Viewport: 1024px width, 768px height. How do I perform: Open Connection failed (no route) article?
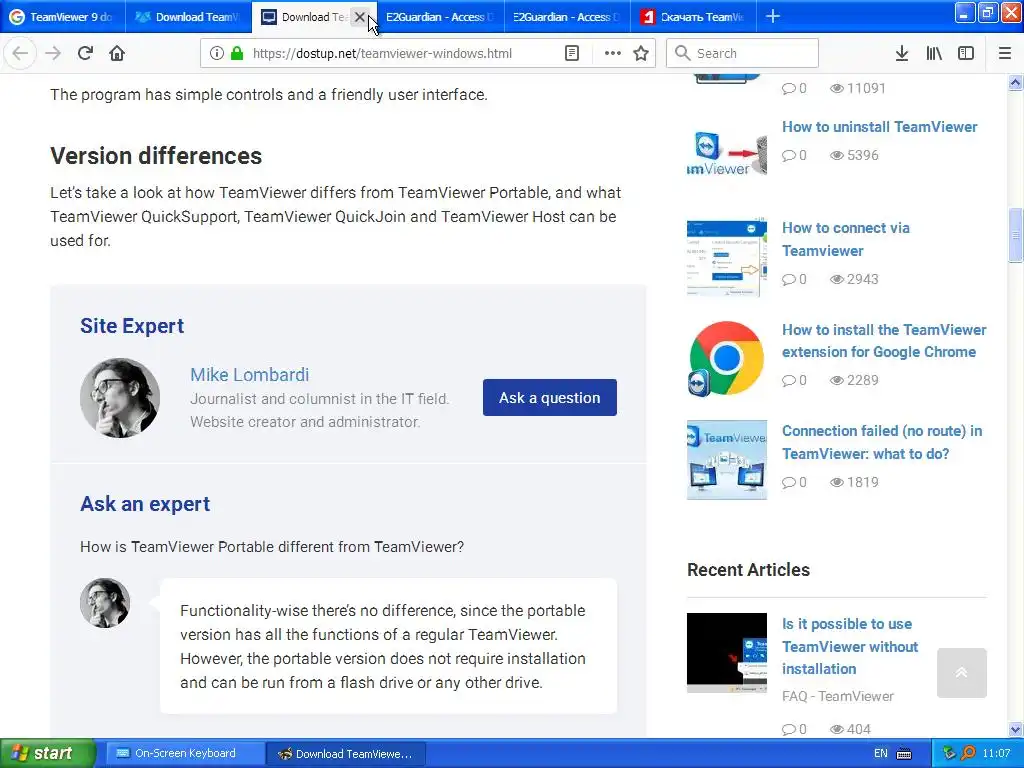(882, 442)
